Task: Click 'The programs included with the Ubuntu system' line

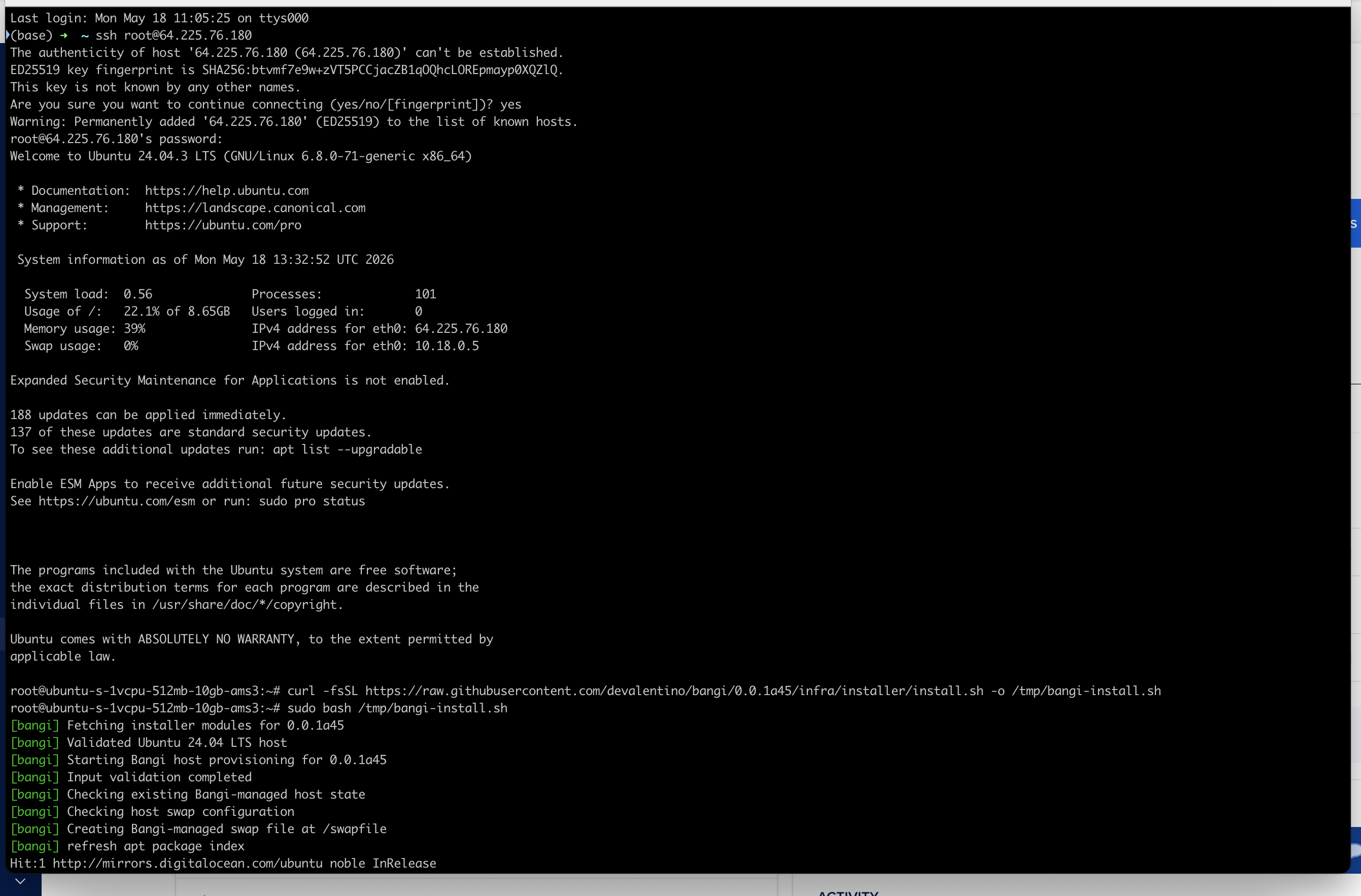Action: point(233,571)
